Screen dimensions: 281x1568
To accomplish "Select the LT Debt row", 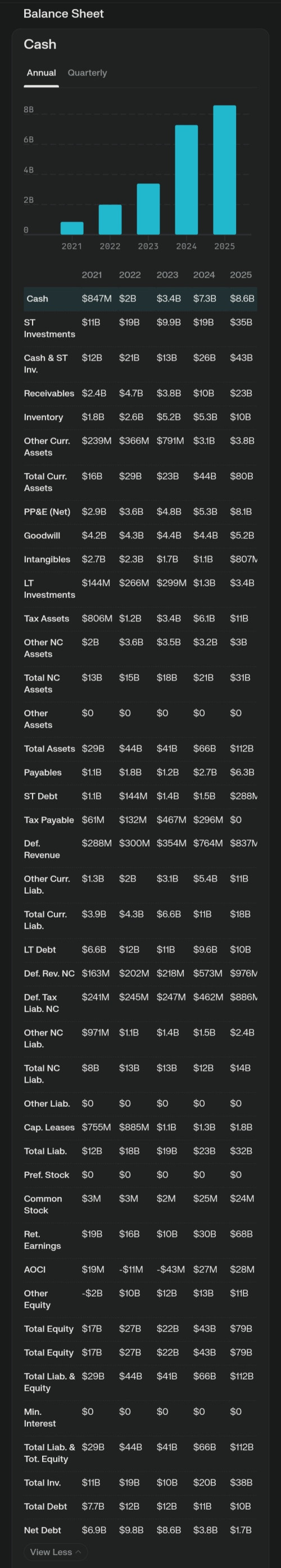I will coord(140,949).
